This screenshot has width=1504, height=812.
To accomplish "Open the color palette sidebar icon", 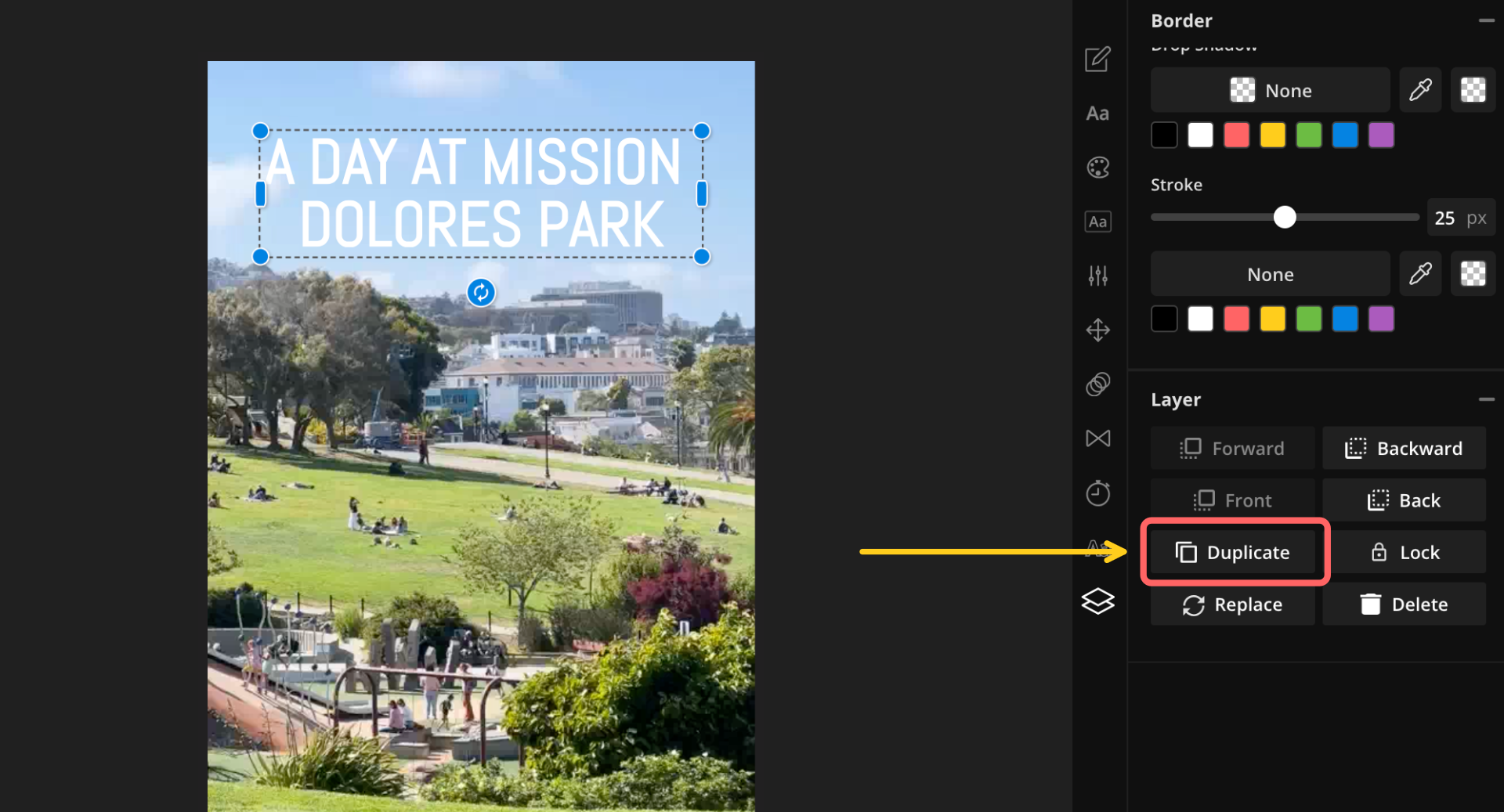I will [x=1097, y=168].
